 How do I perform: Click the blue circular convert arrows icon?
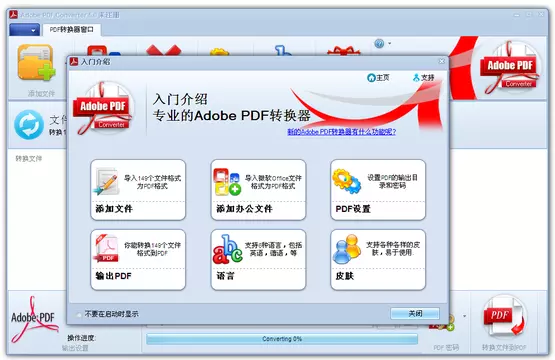click(29, 125)
